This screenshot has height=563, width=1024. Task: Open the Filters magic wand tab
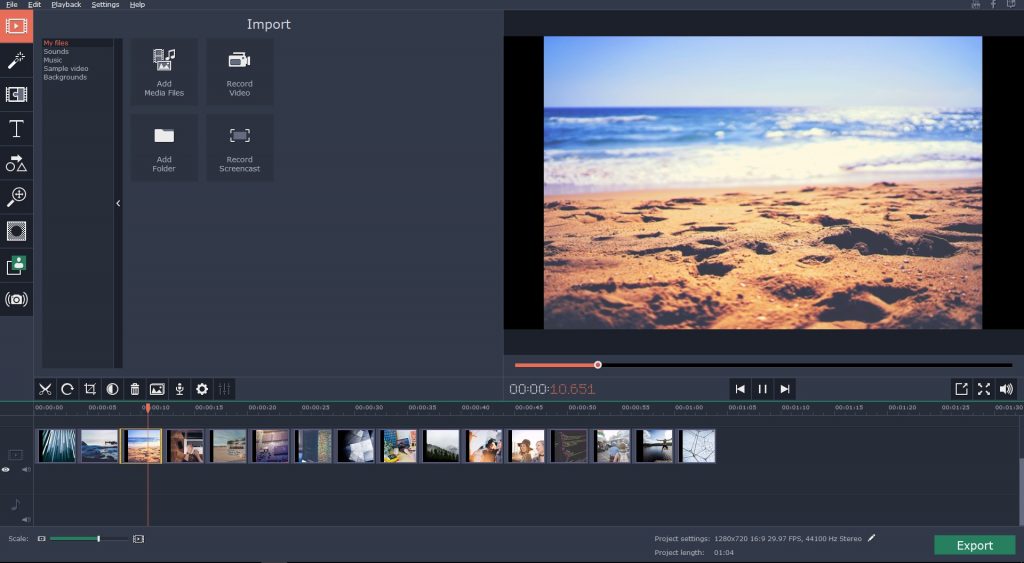pyautogui.click(x=16, y=61)
